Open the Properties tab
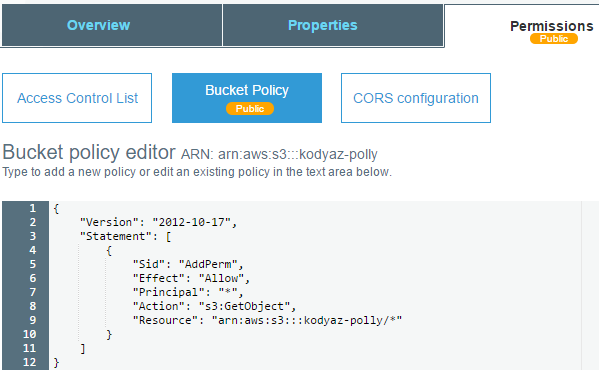 (x=333, y=25)
